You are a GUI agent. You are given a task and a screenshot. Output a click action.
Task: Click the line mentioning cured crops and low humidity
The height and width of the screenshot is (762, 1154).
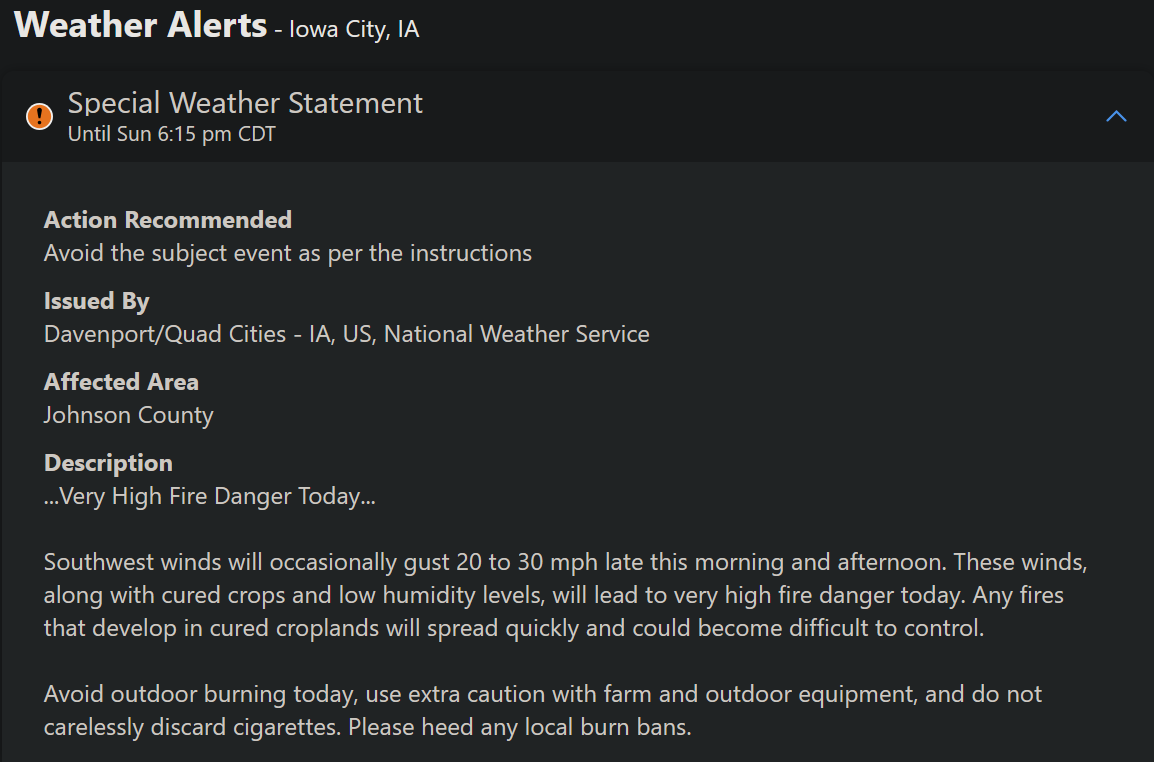[553, 595]
